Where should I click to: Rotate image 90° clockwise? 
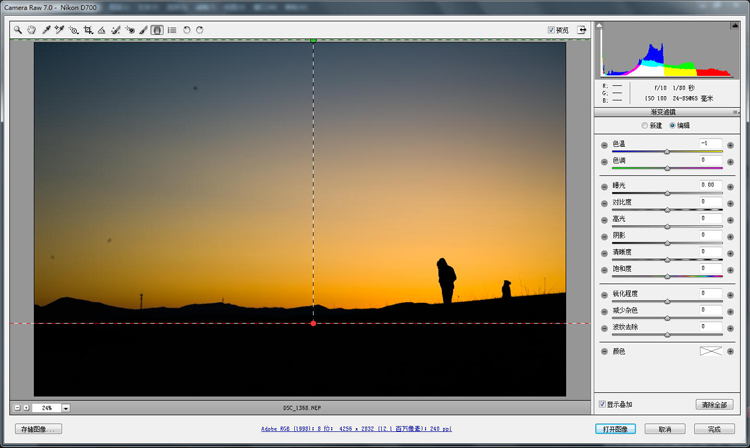tap(199, 30)
